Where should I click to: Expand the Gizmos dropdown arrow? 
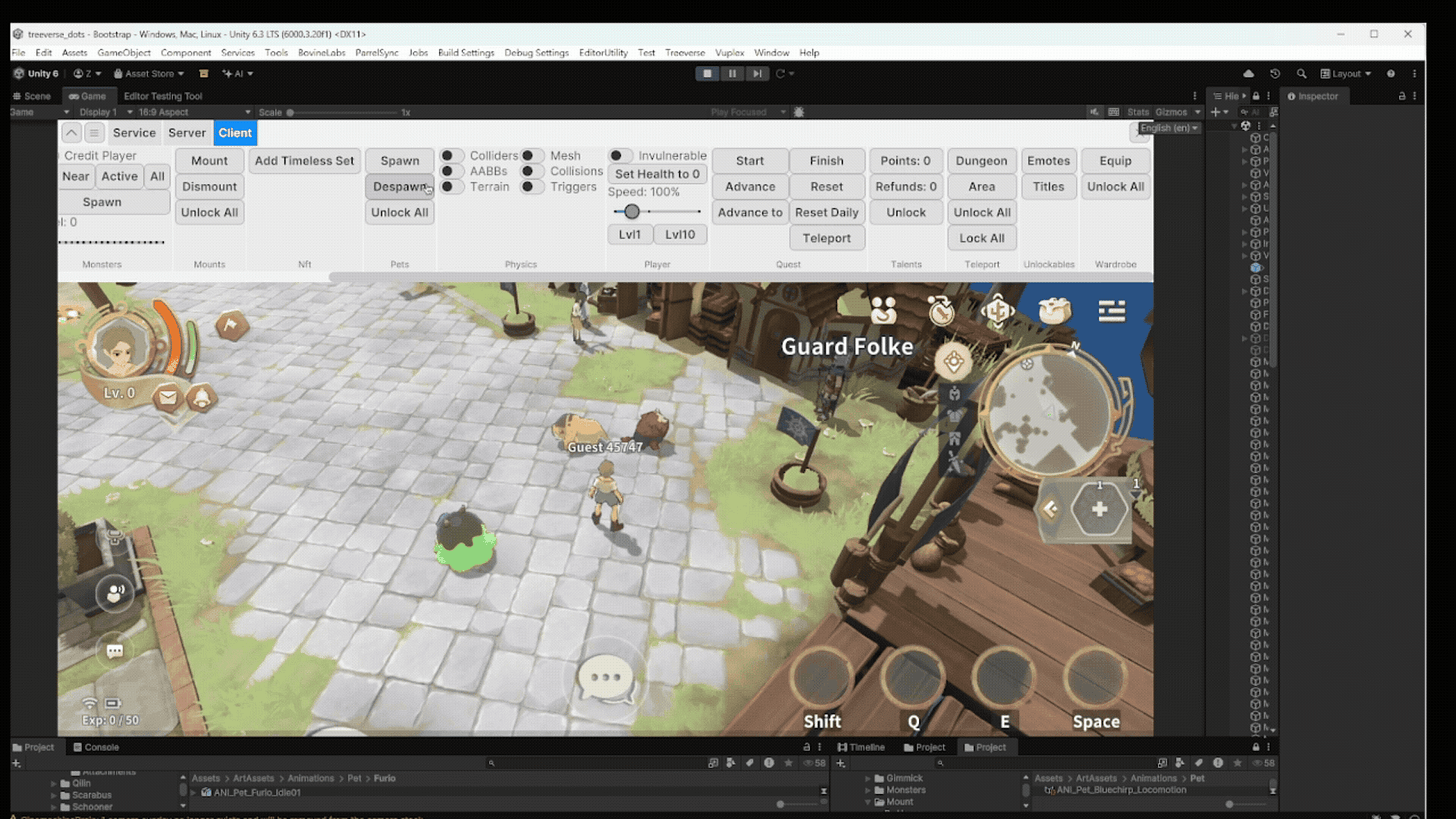[1196, 112]
